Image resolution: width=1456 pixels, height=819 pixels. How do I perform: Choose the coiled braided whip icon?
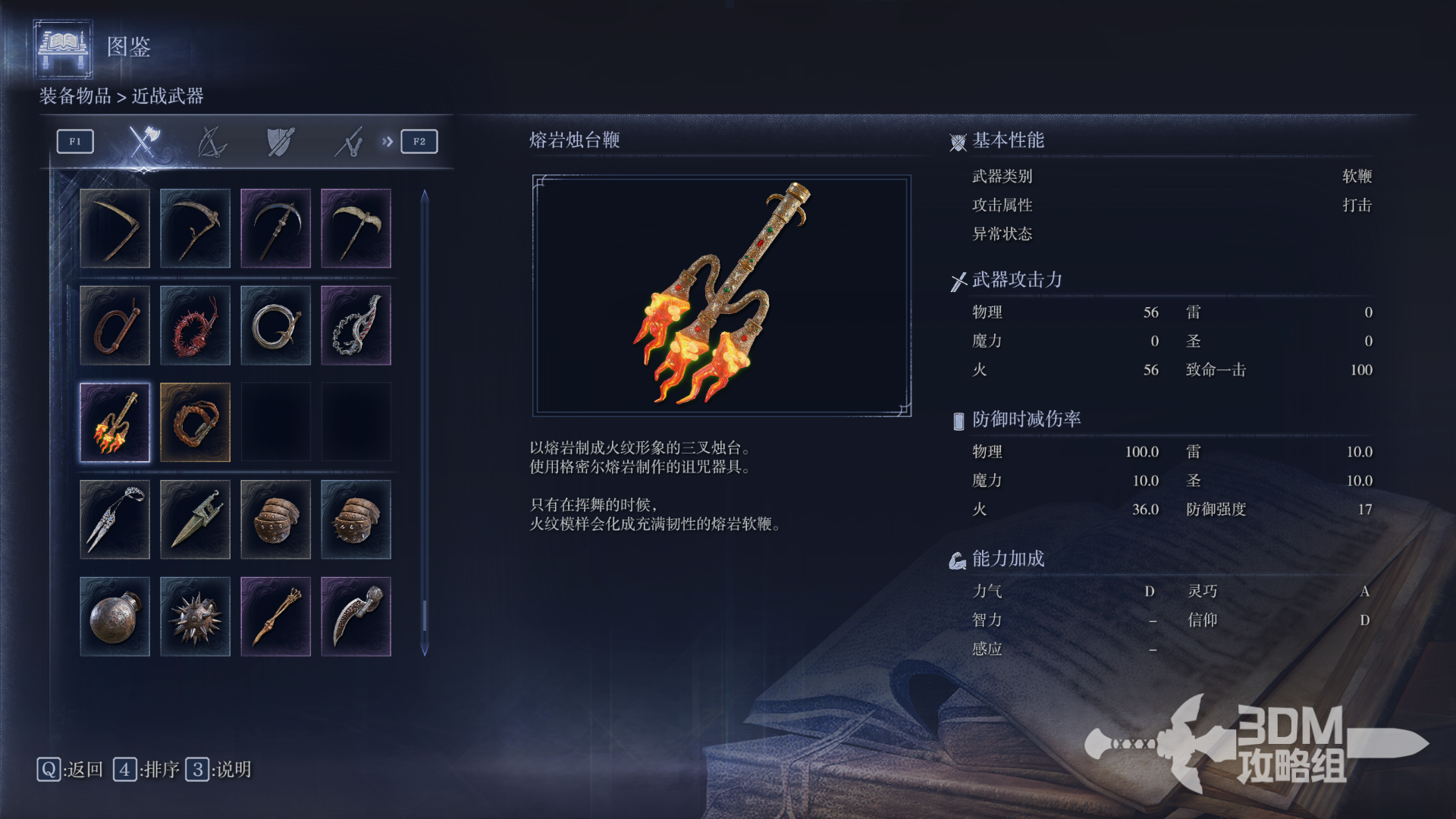pos(195,422)
